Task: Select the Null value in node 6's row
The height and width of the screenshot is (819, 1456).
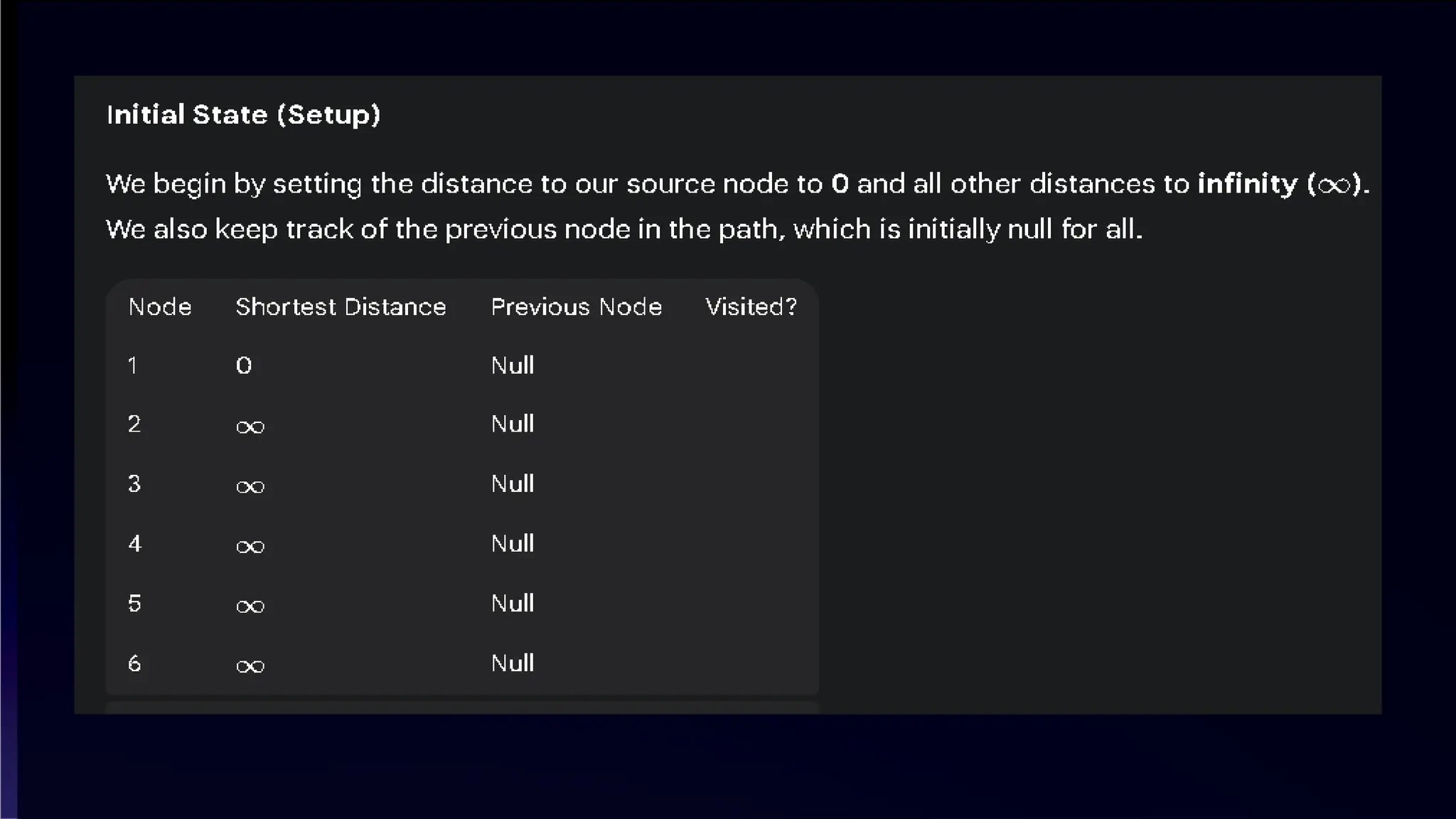Action: 512,663
